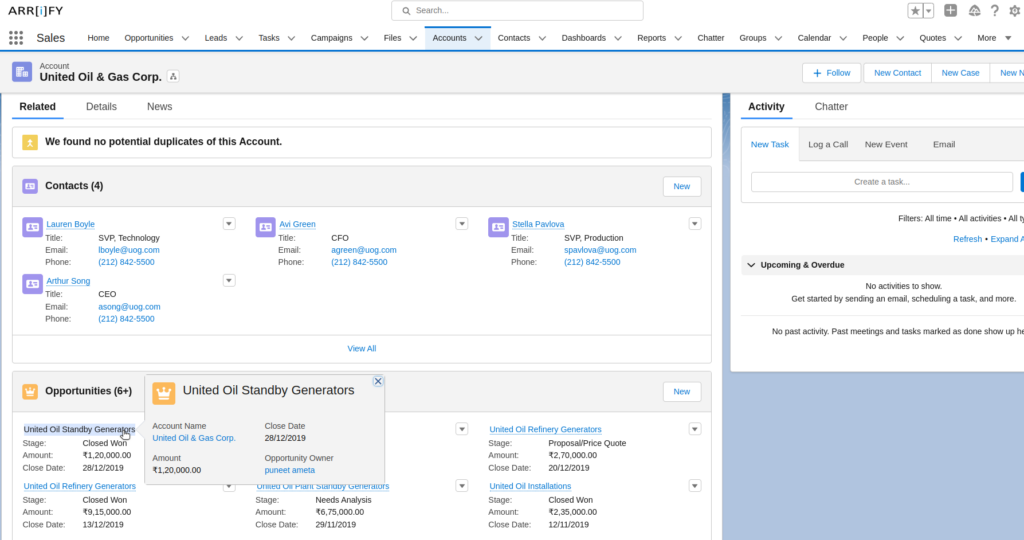View account hierarchy icon beside account name
Viewport: 1024px width, 540px height.
pos(173,77)
